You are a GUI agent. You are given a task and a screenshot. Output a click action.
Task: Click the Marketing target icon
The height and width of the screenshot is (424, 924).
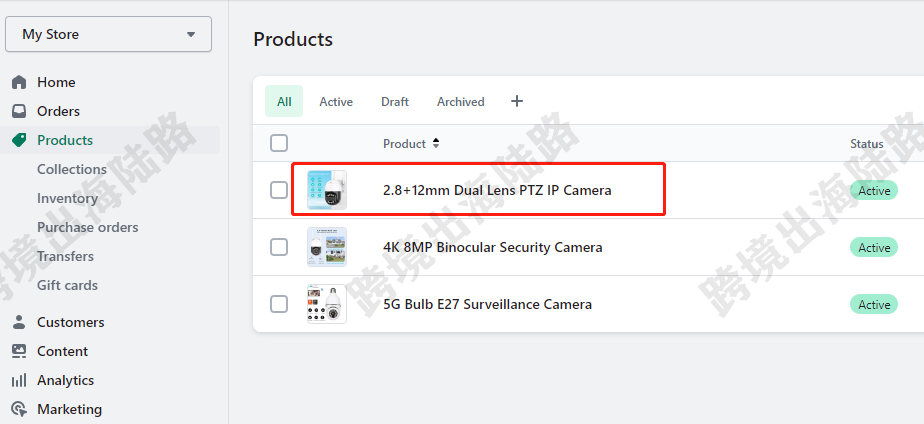point(19,409)
